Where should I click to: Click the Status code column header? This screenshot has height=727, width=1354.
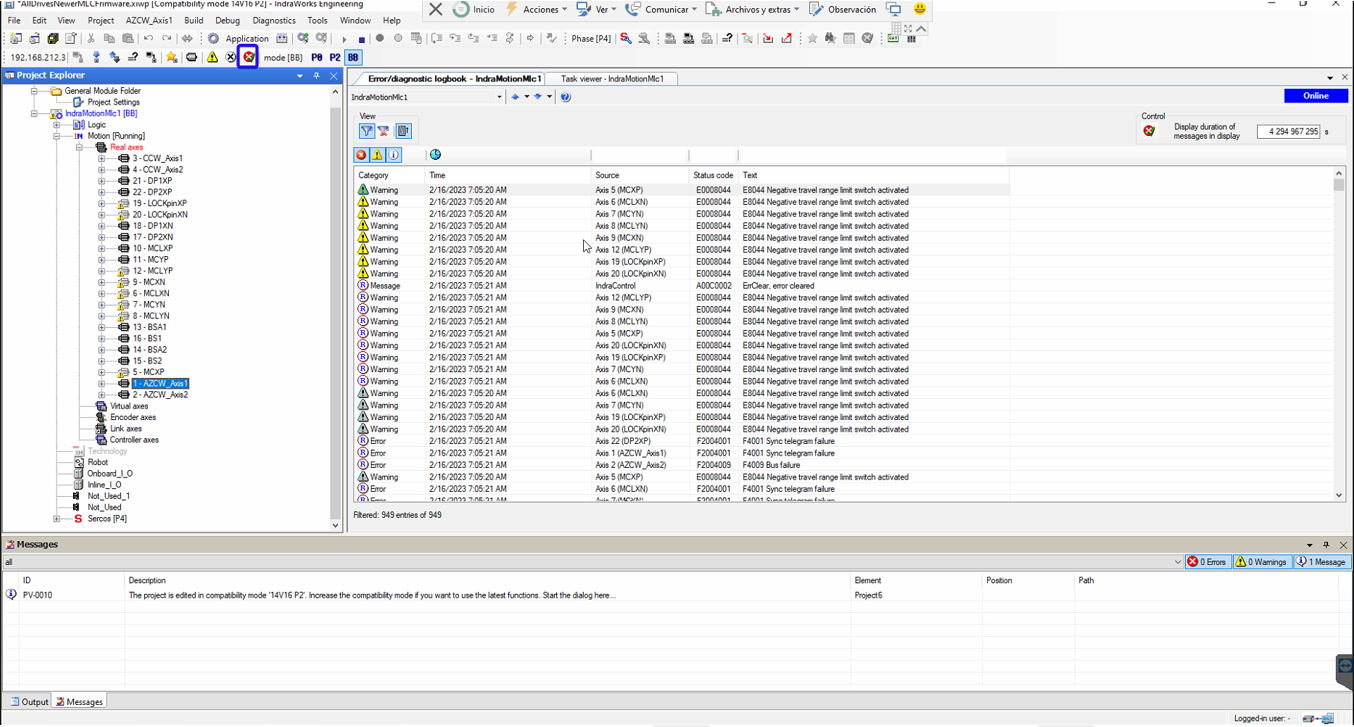713,175
